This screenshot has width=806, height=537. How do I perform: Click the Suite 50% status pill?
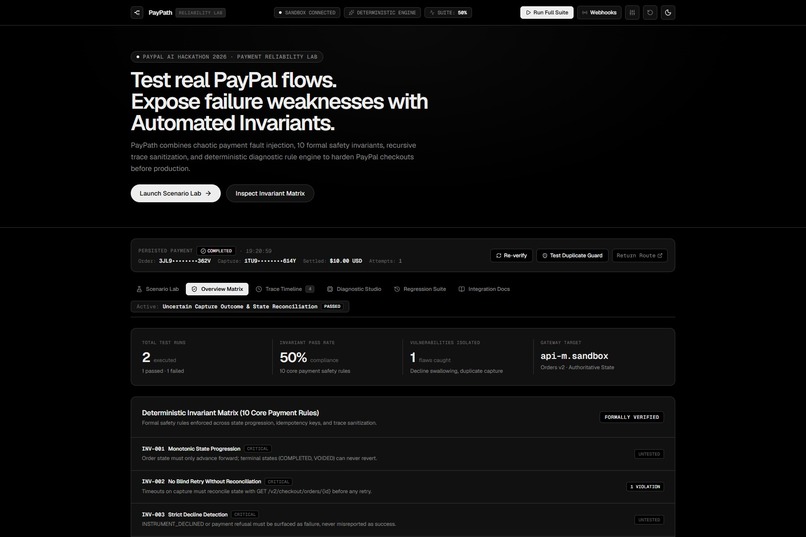(448, 12)
